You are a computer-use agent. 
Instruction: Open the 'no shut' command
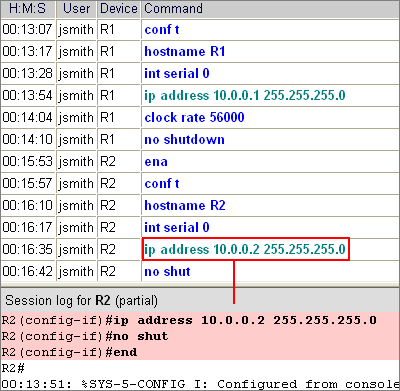click(167, 272)
